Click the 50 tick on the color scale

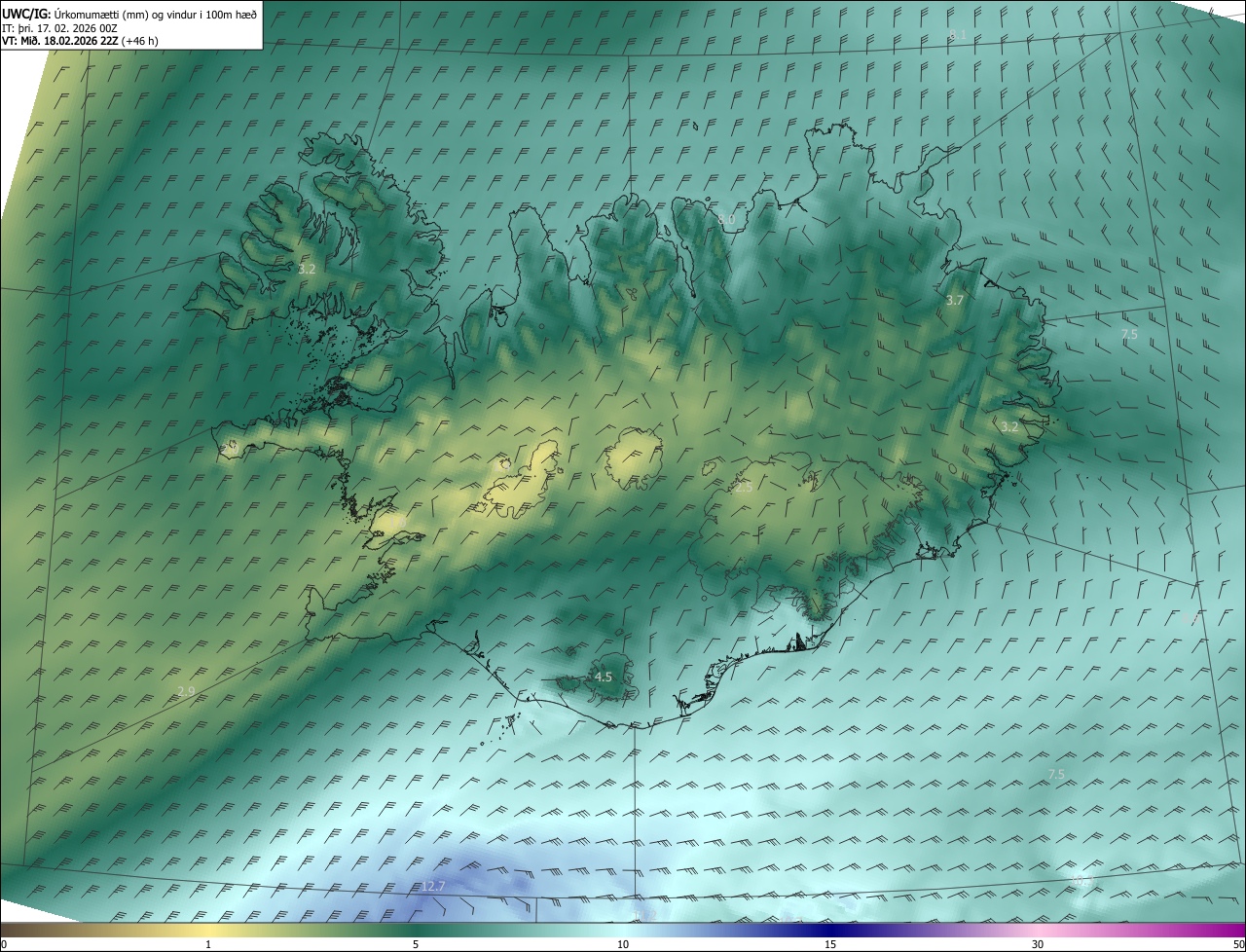1238,945
